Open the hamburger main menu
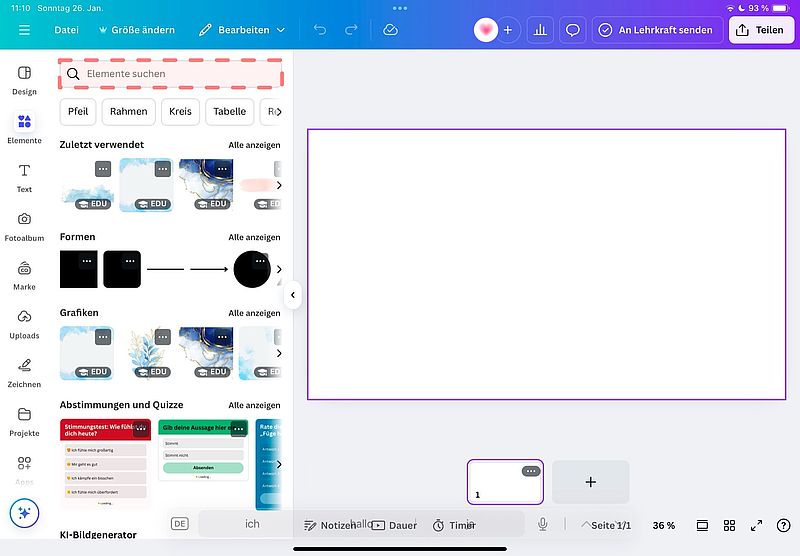This screenshot has height=556, width=800. (x=24, y=30)
